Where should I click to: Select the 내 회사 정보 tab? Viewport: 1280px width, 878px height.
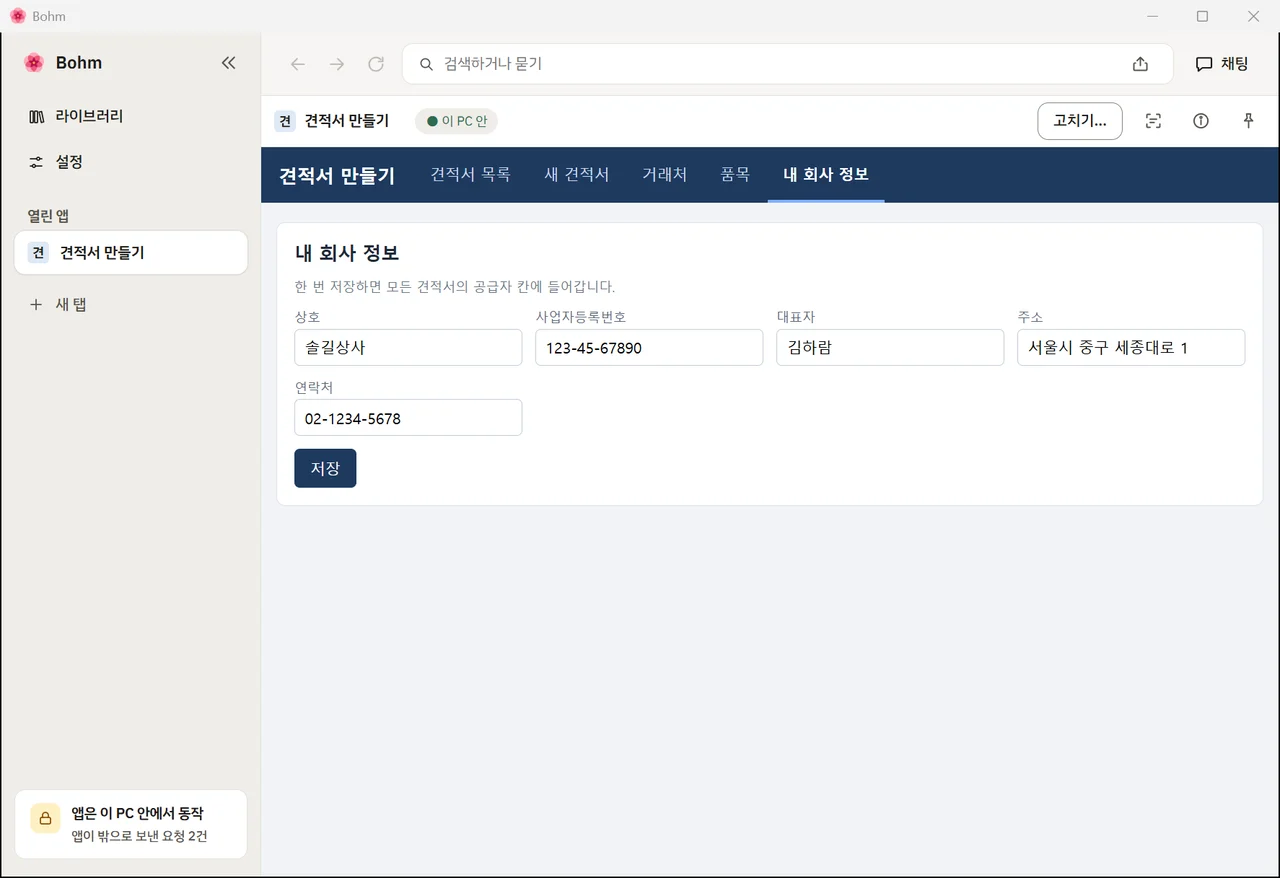pos(826,175)
